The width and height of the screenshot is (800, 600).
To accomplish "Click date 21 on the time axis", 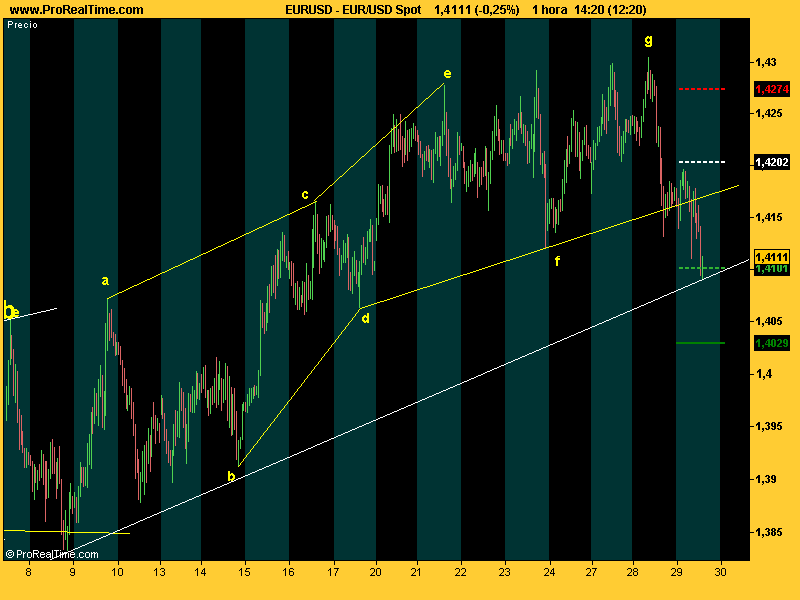I will point(416,572).
